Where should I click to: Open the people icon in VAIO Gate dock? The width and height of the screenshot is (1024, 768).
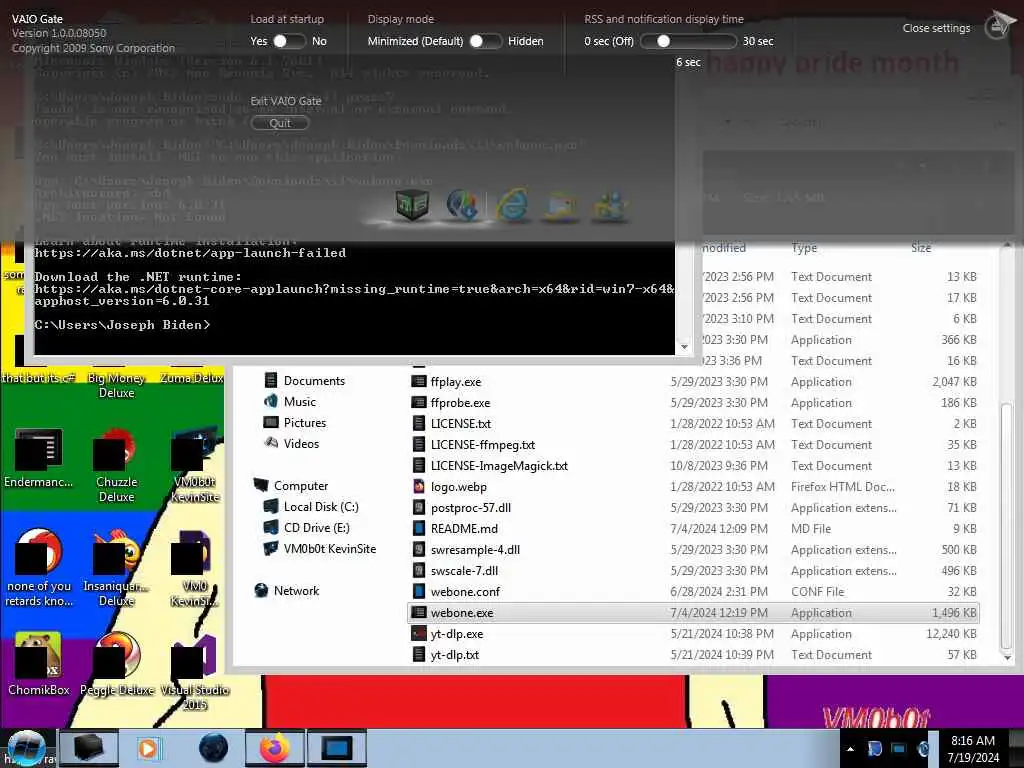[x=611, y=206]
